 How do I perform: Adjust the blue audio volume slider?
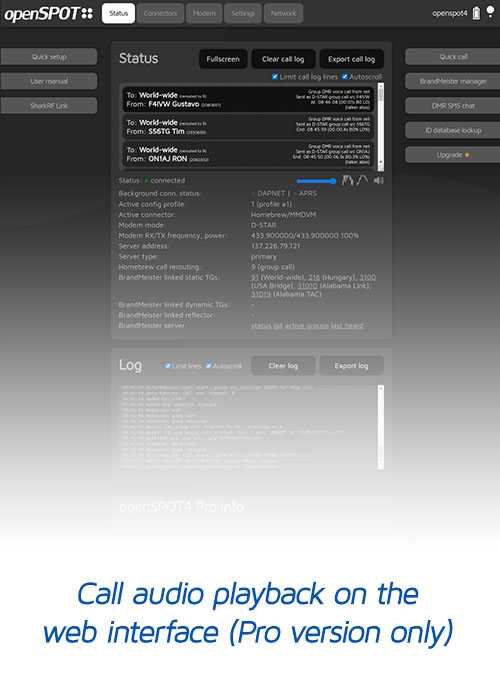(316, 181)
